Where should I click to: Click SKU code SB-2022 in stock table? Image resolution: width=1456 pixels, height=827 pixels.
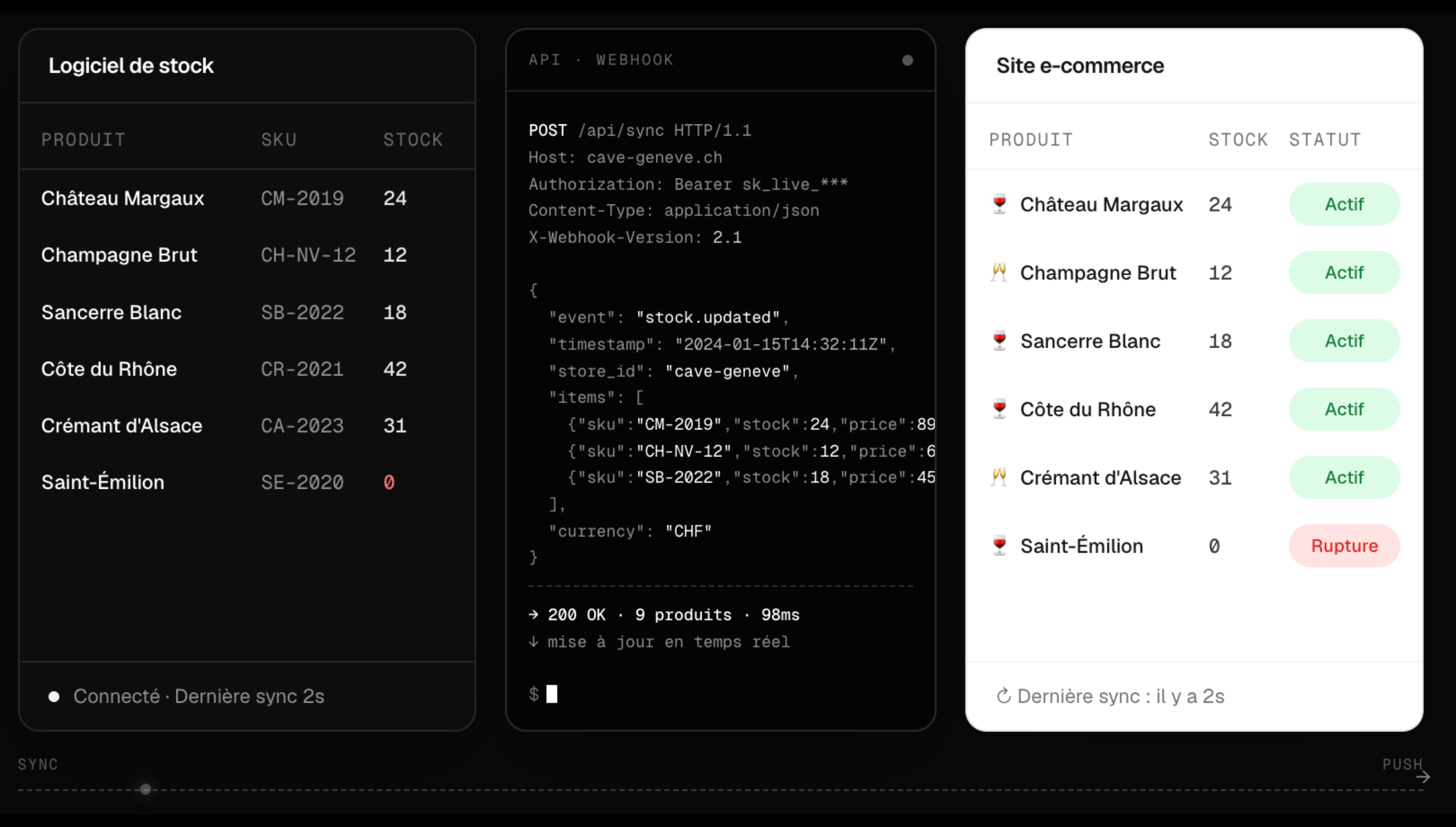[x=302, y=312]
